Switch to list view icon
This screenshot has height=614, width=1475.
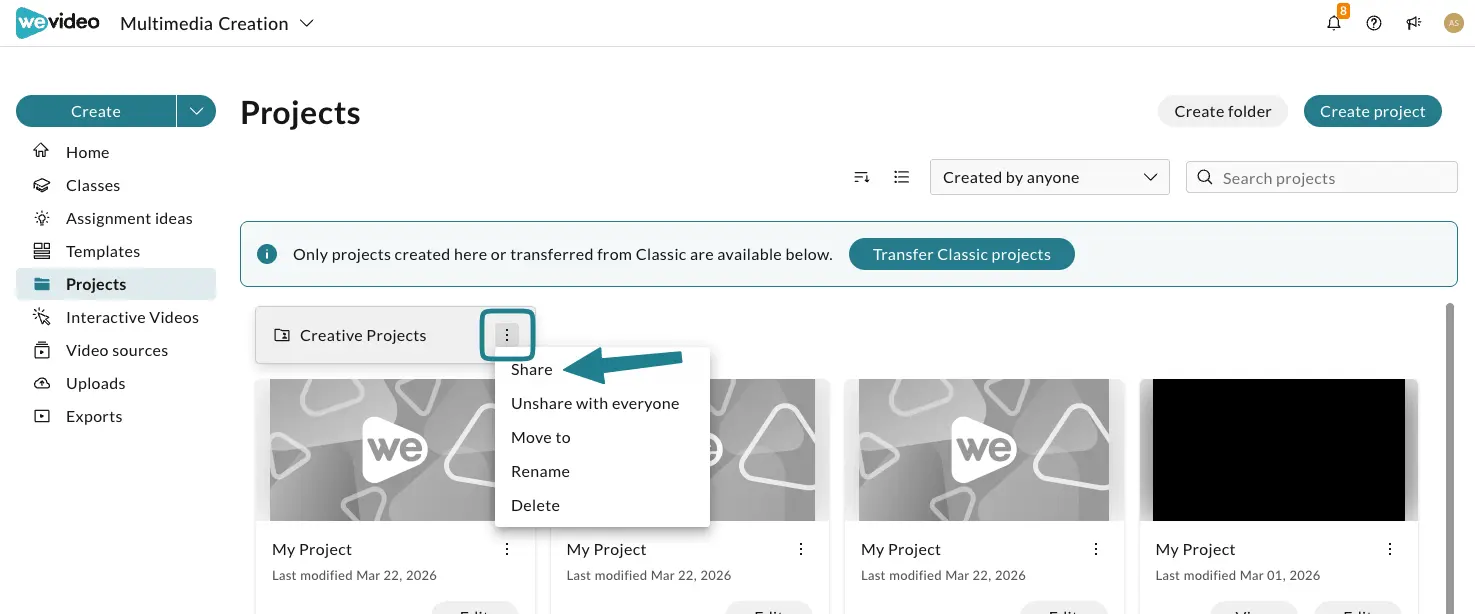pyautogui.click(x=901, y=177)
